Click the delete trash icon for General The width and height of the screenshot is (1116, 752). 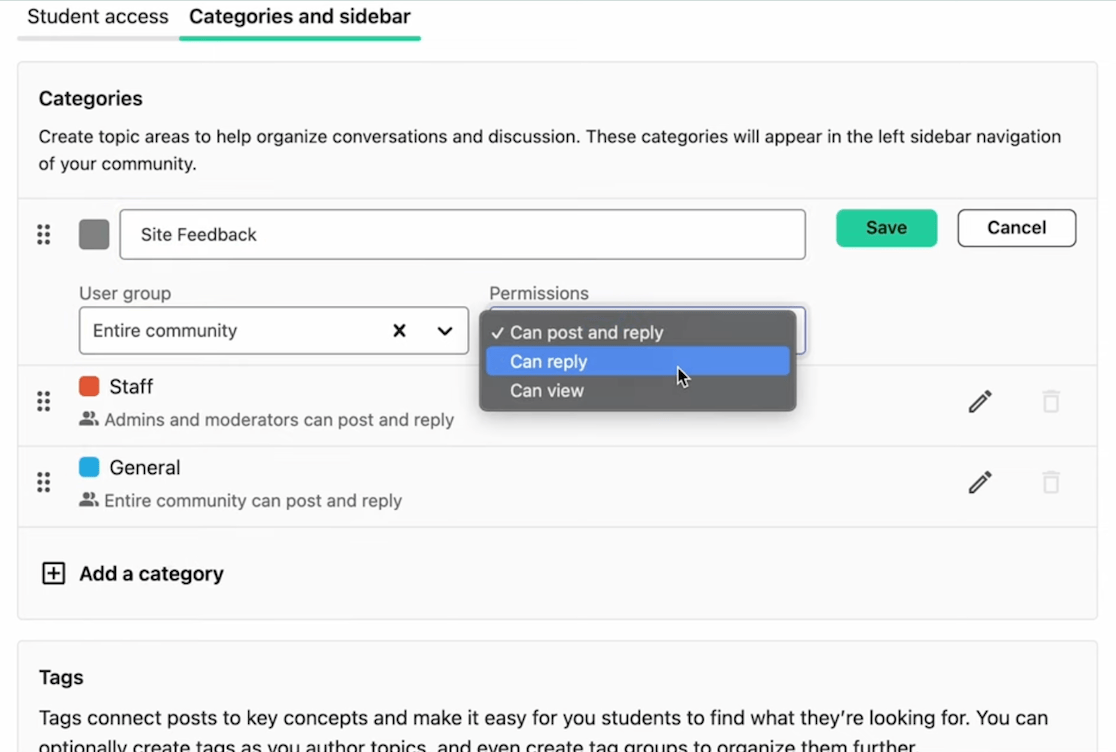point(1050,482)
